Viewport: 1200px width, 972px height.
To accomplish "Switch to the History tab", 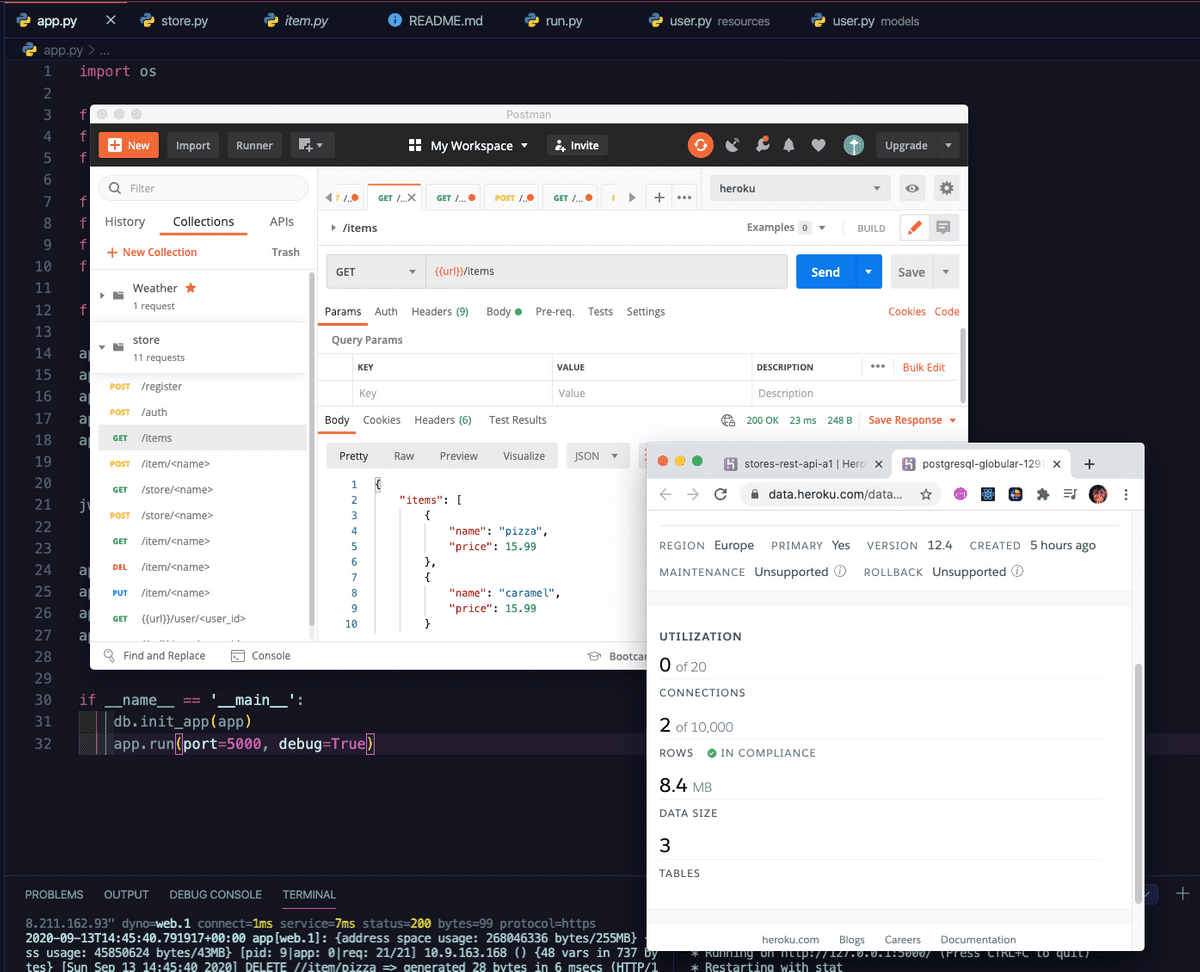I will pyautogui.click(x=125, y=222).
